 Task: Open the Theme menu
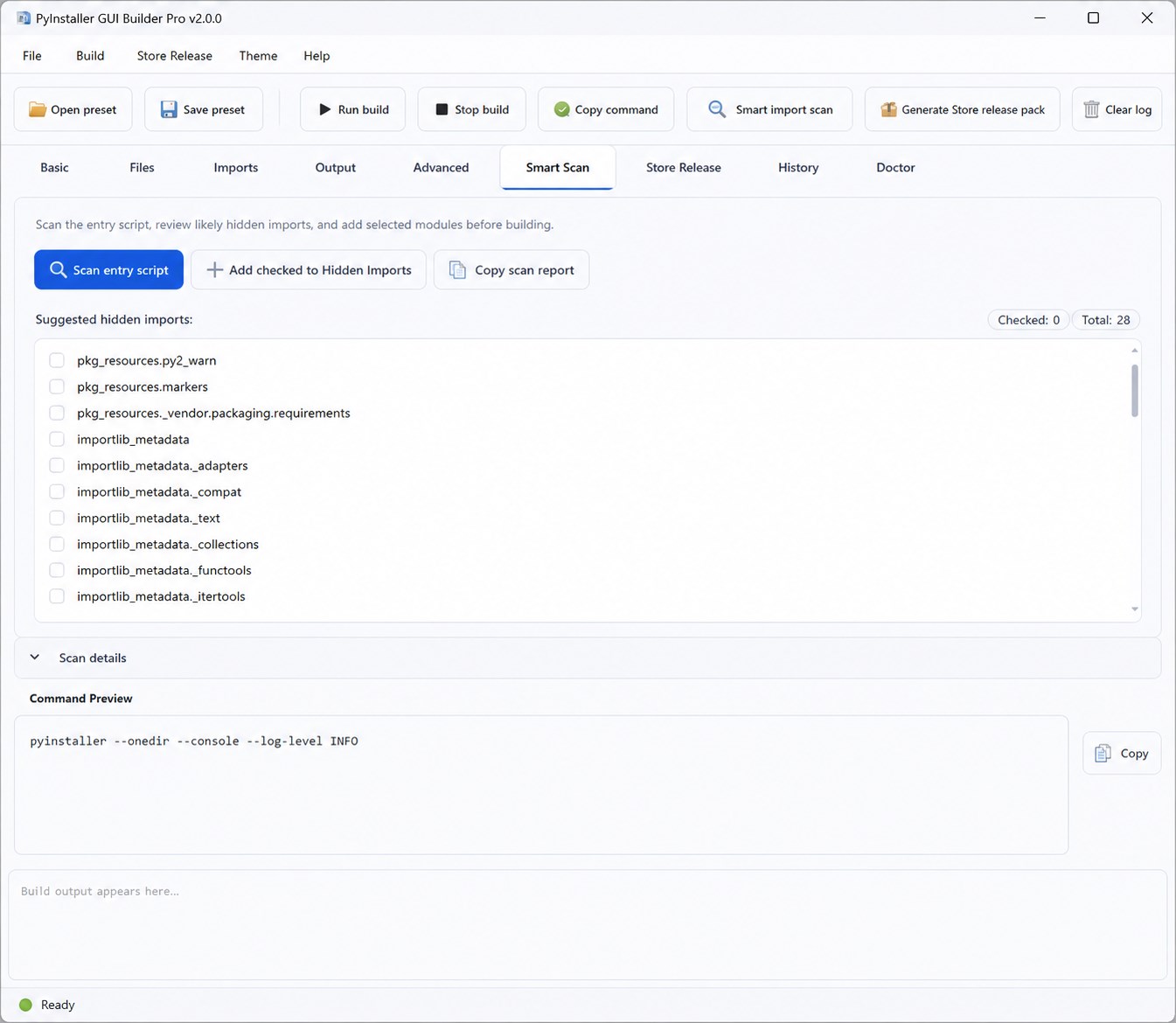[x=258, y=55]
